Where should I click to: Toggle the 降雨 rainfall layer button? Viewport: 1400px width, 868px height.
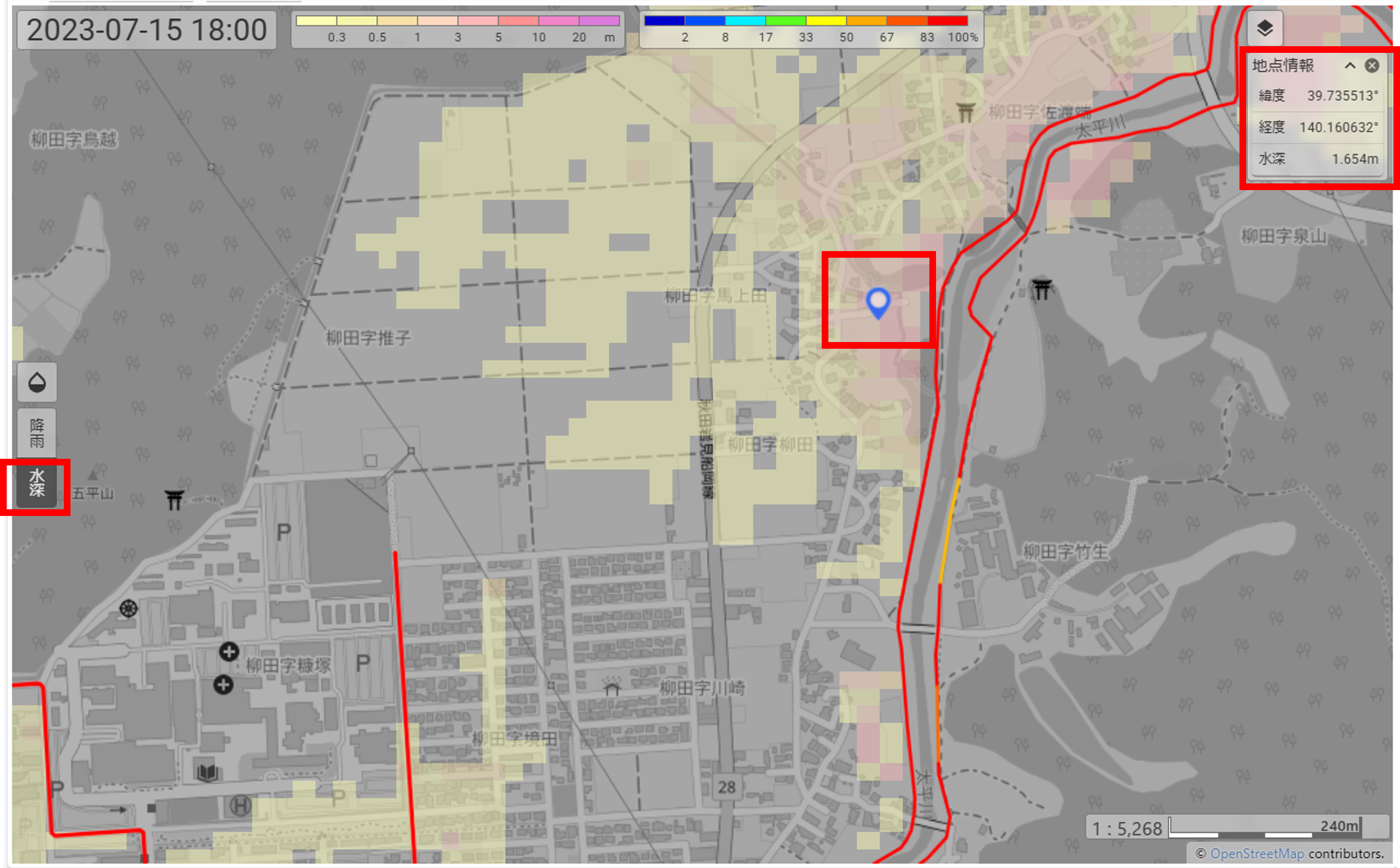tap(37, 433)
